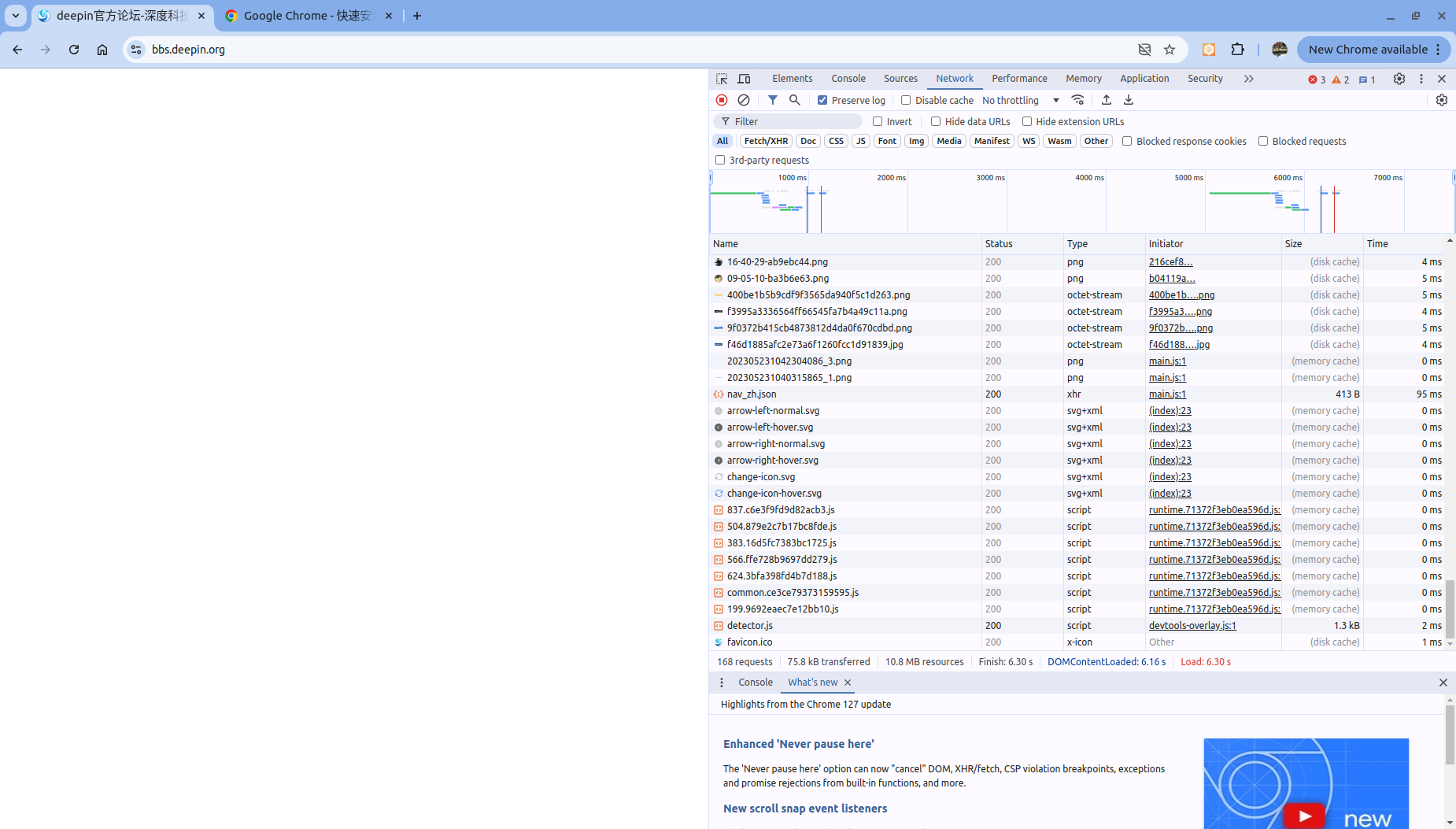The width and height of the screenshot is (1456, 829).
Task: Clear the network log
Action: tap(744, 100)
